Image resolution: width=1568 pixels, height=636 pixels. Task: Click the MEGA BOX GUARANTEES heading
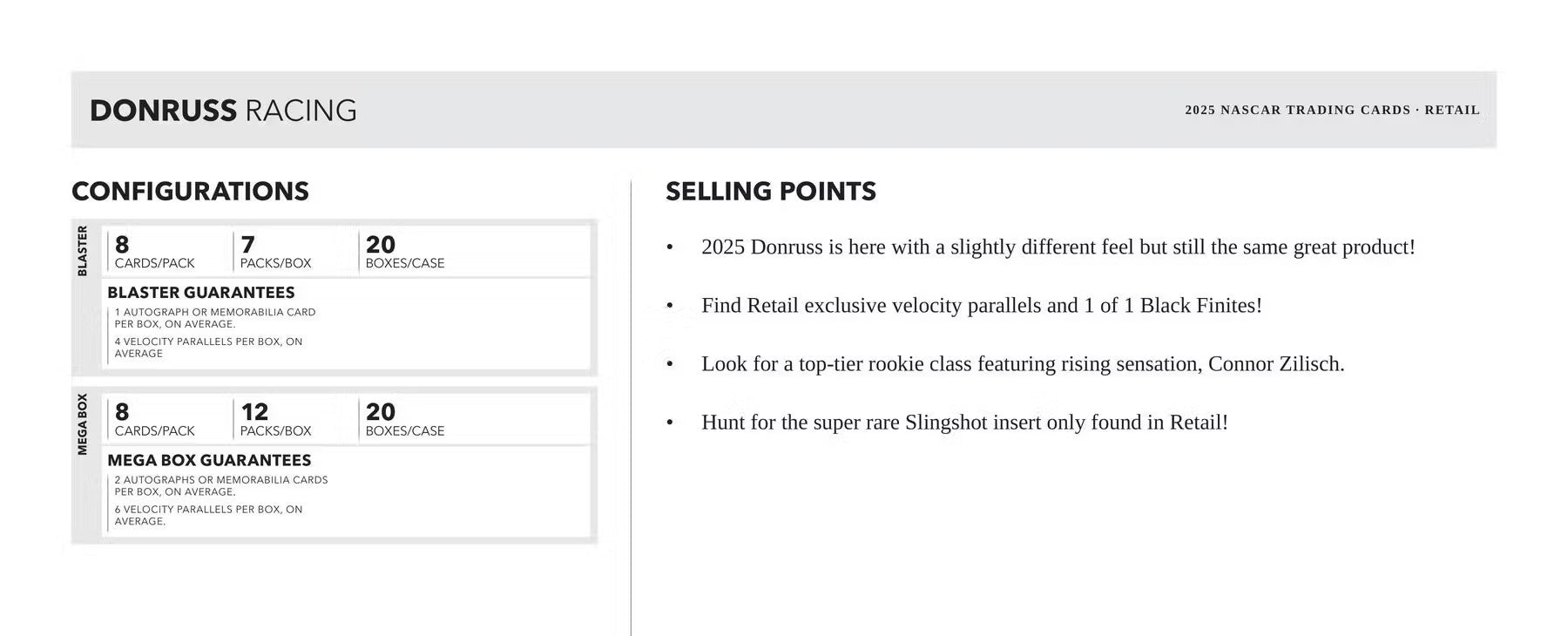pyautogui.click(x=209, y=460)
